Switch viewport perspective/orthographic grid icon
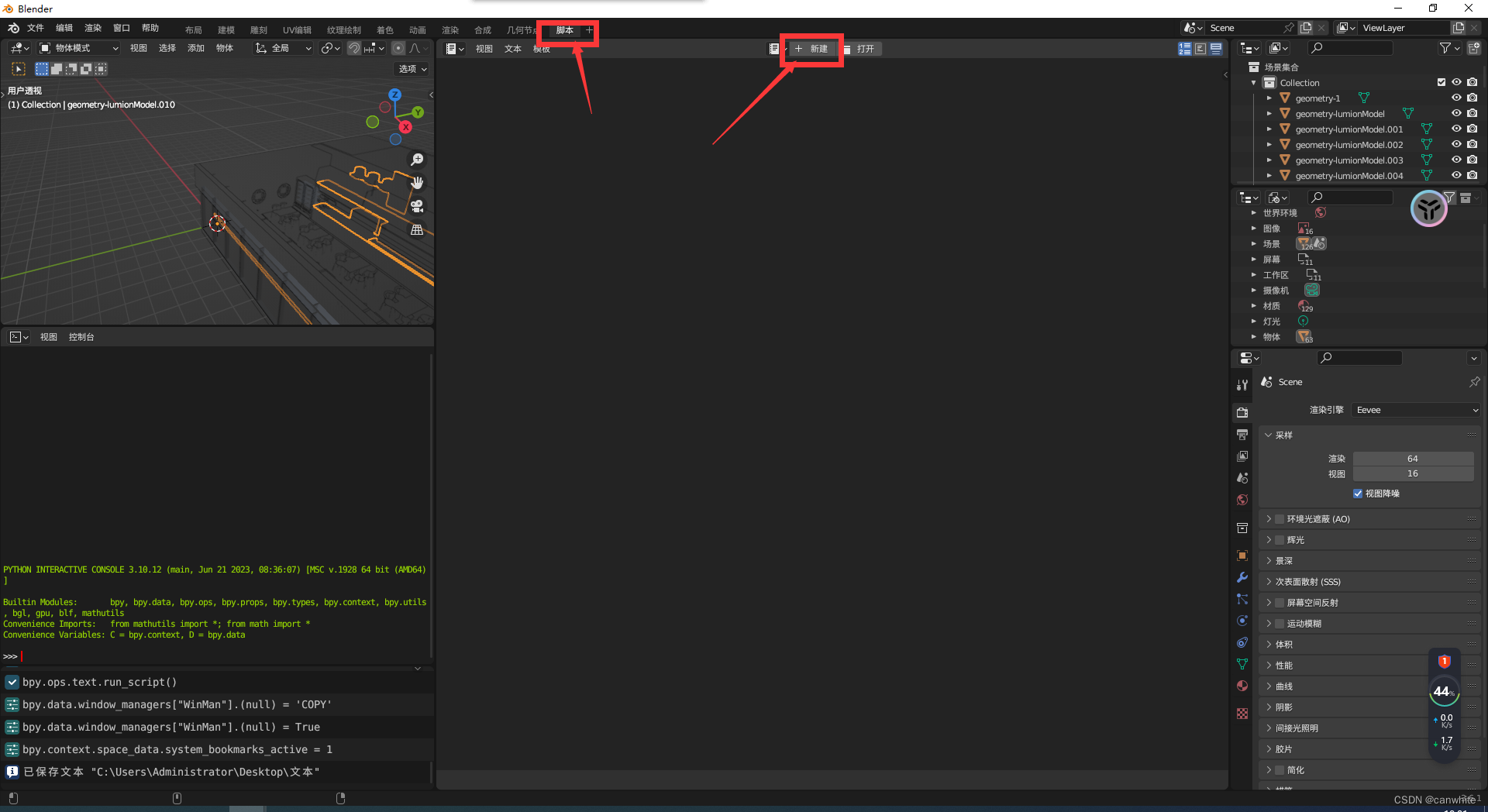 point(417,230)
